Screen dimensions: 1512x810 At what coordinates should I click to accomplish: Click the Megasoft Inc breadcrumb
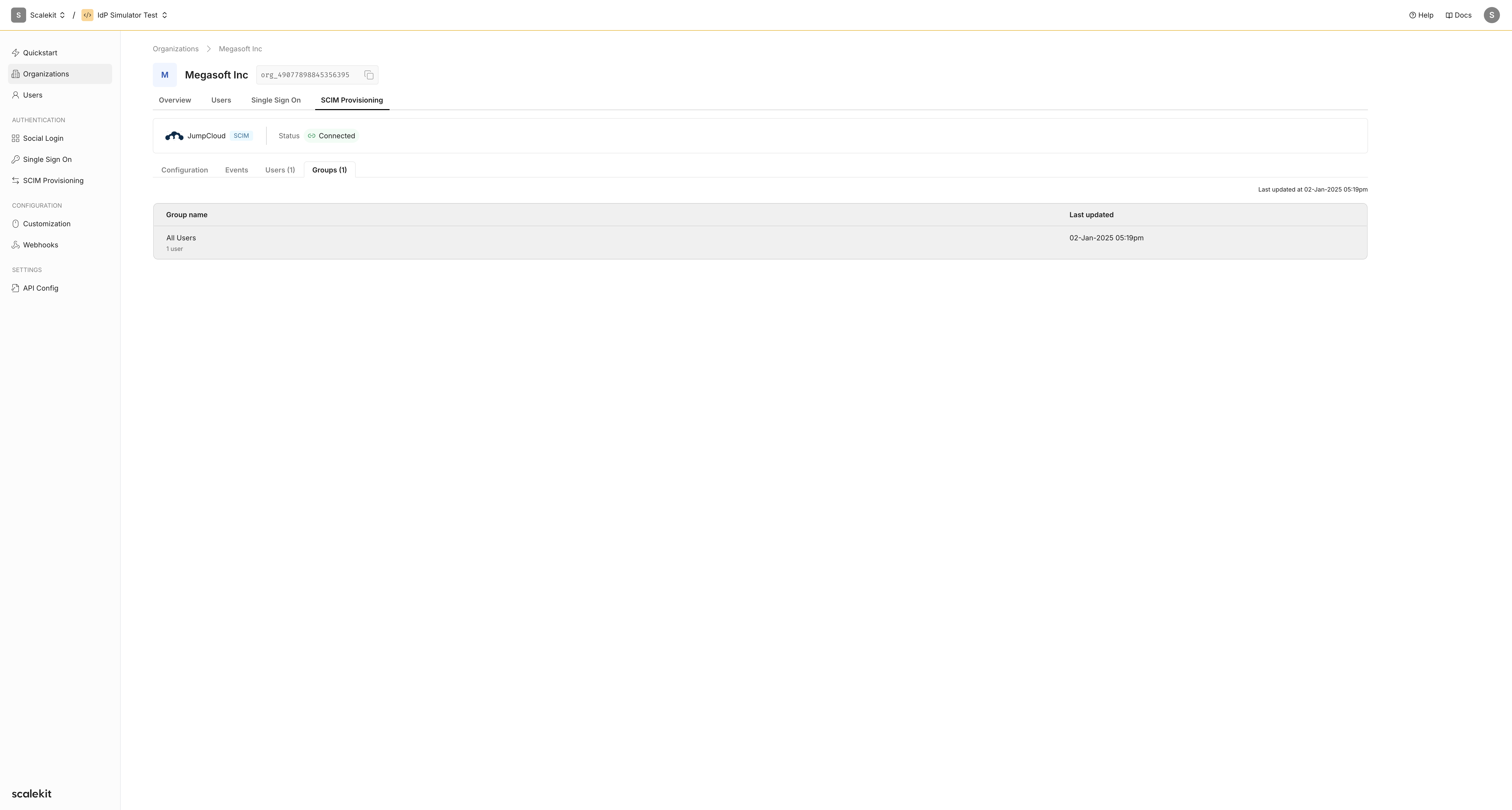click(241, 49)
